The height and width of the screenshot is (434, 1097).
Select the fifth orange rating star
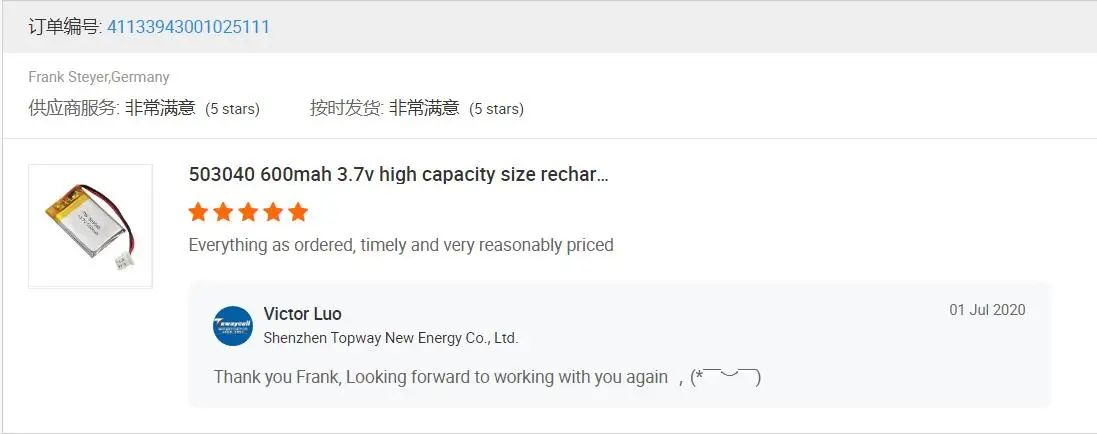[x=298, y=212]
